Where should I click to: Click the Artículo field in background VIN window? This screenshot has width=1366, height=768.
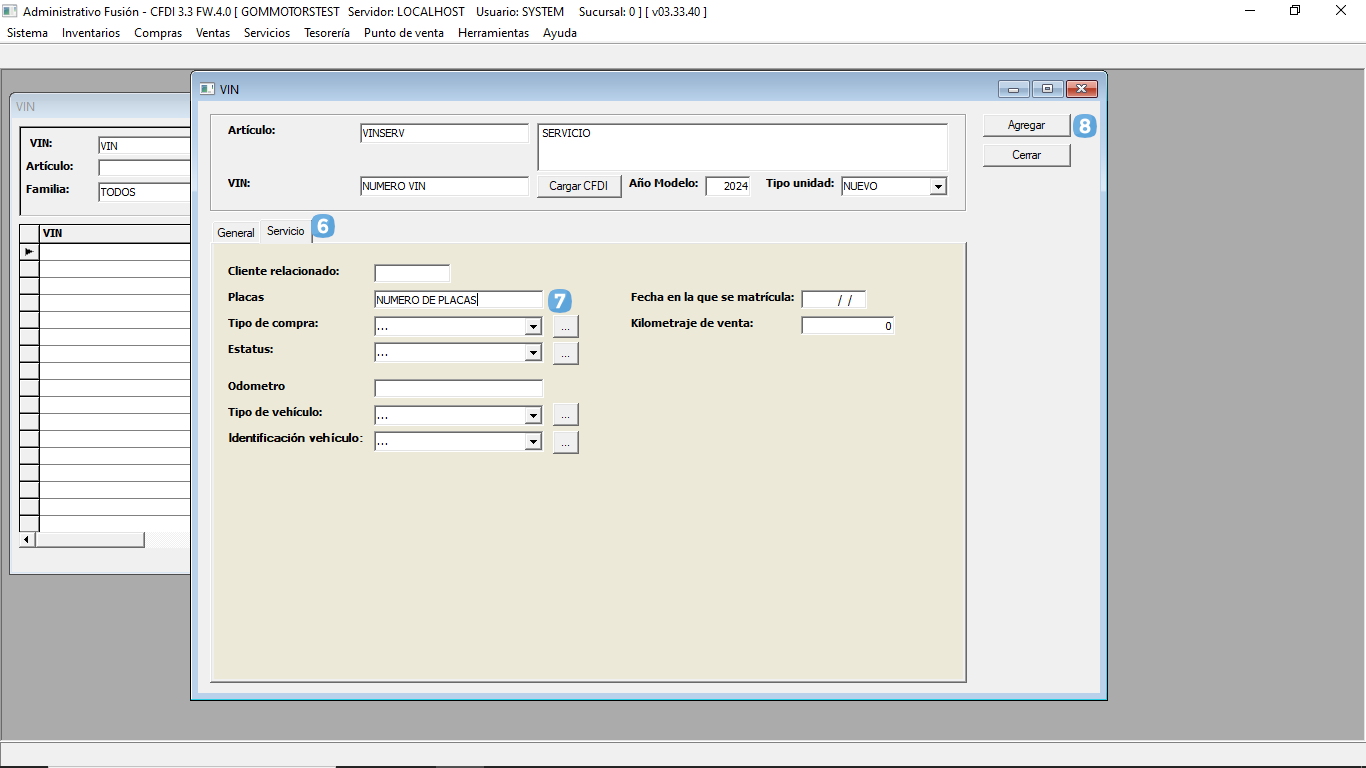pos(144,167)
